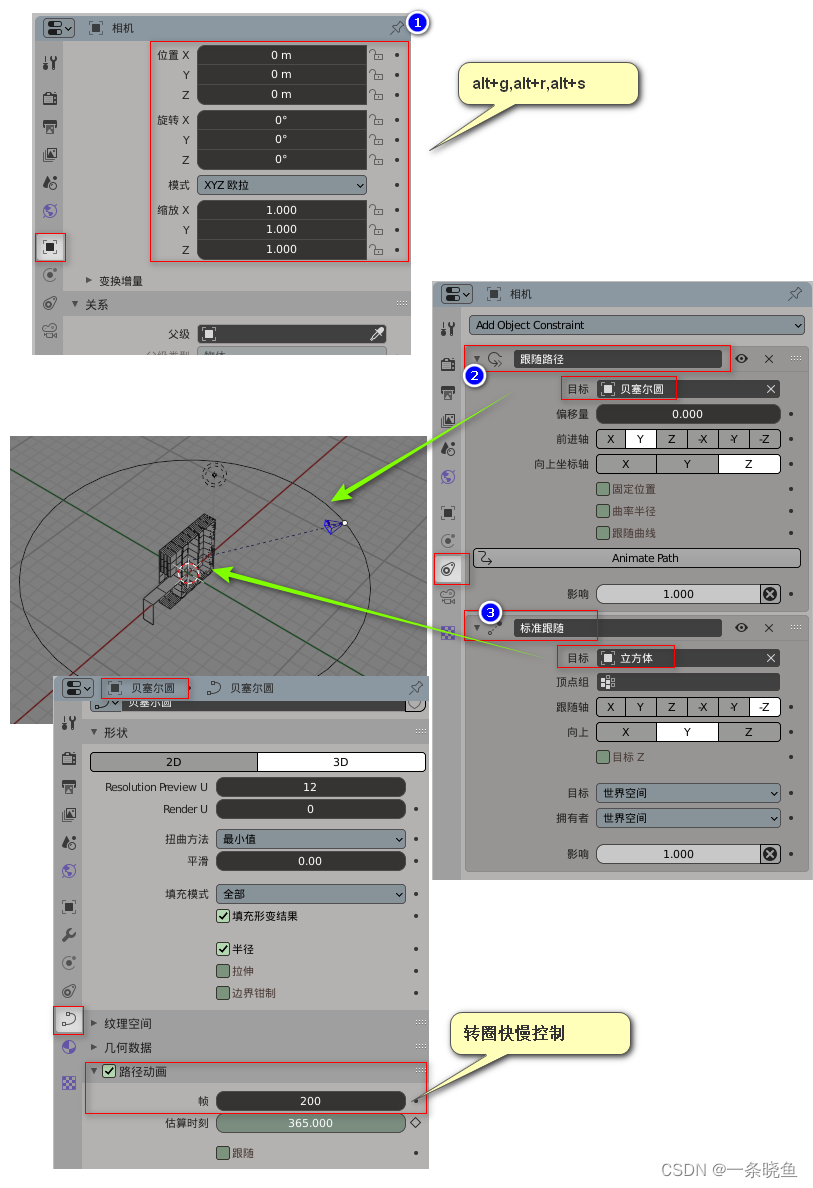The width and height of the screenshot is (813, 1188).
Task: Enable the 跟随曲线 checkbox
Action: (603, 533)
